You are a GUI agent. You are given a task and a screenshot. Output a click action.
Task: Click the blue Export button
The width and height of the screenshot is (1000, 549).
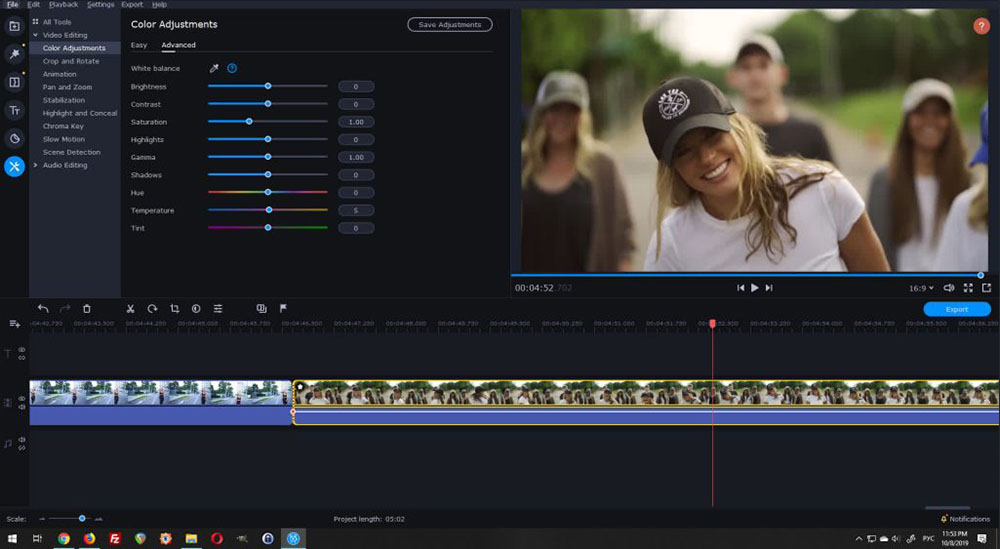point(957,309)
